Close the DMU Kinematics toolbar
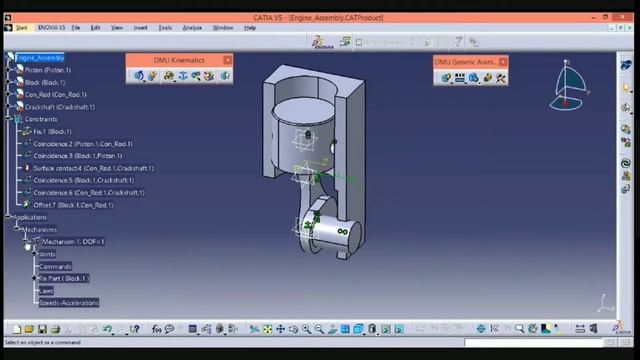Viewport: 640px width, 360px height. pyautogui.click(x=228, y=60)
